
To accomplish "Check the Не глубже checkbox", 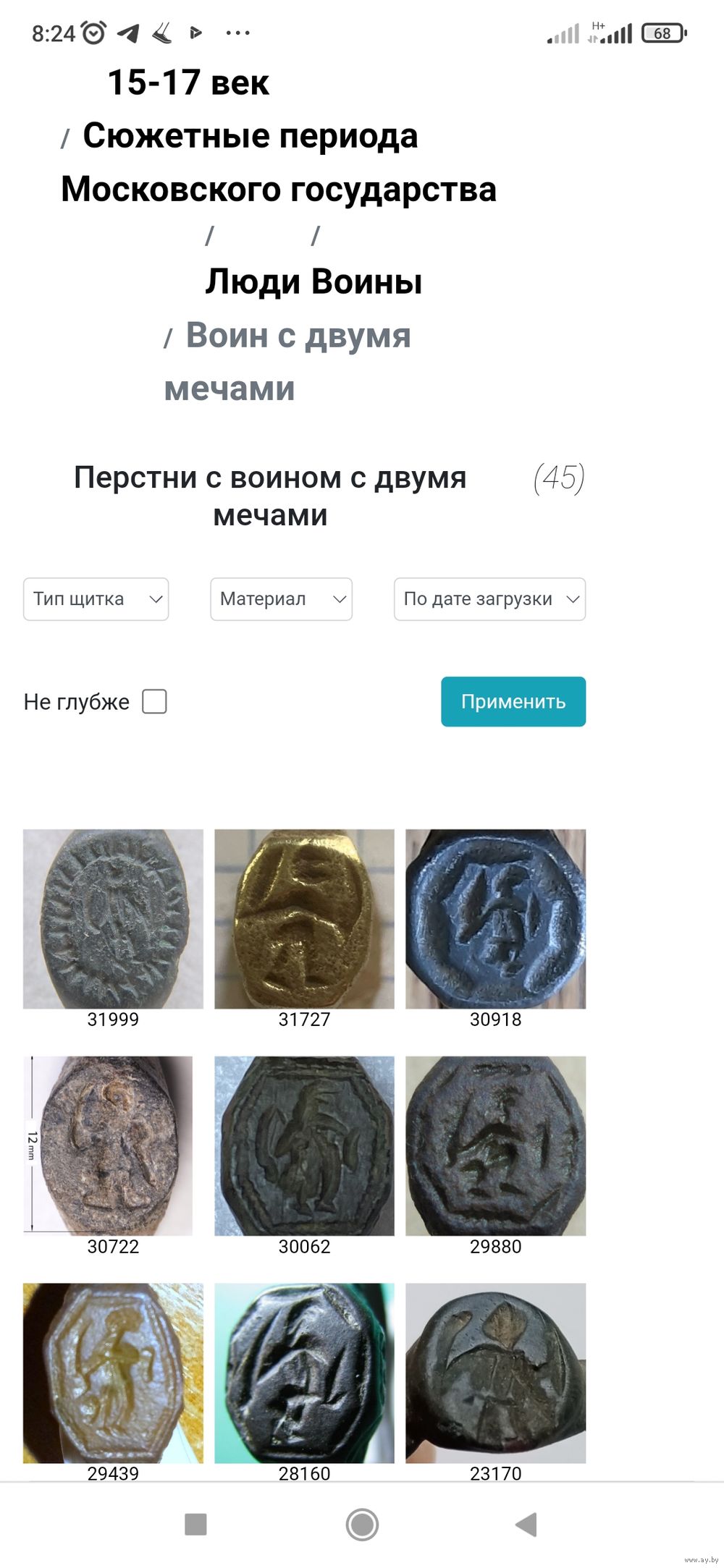I will click(154, 701).
